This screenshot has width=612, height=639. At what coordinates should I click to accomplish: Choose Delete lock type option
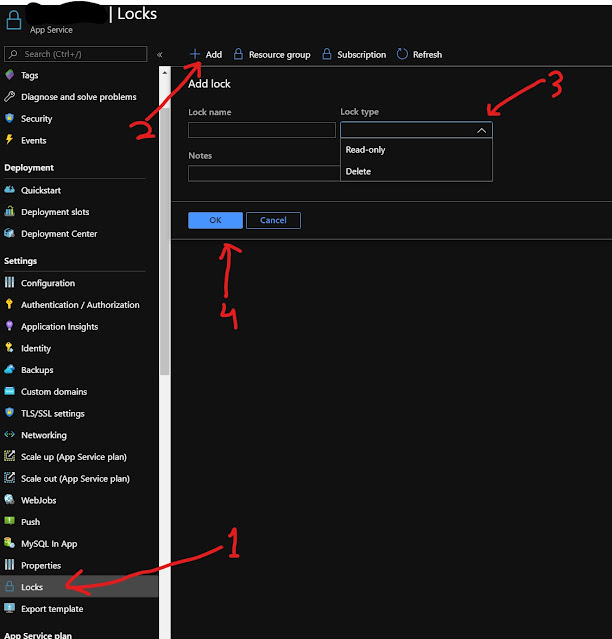point(416,171)
